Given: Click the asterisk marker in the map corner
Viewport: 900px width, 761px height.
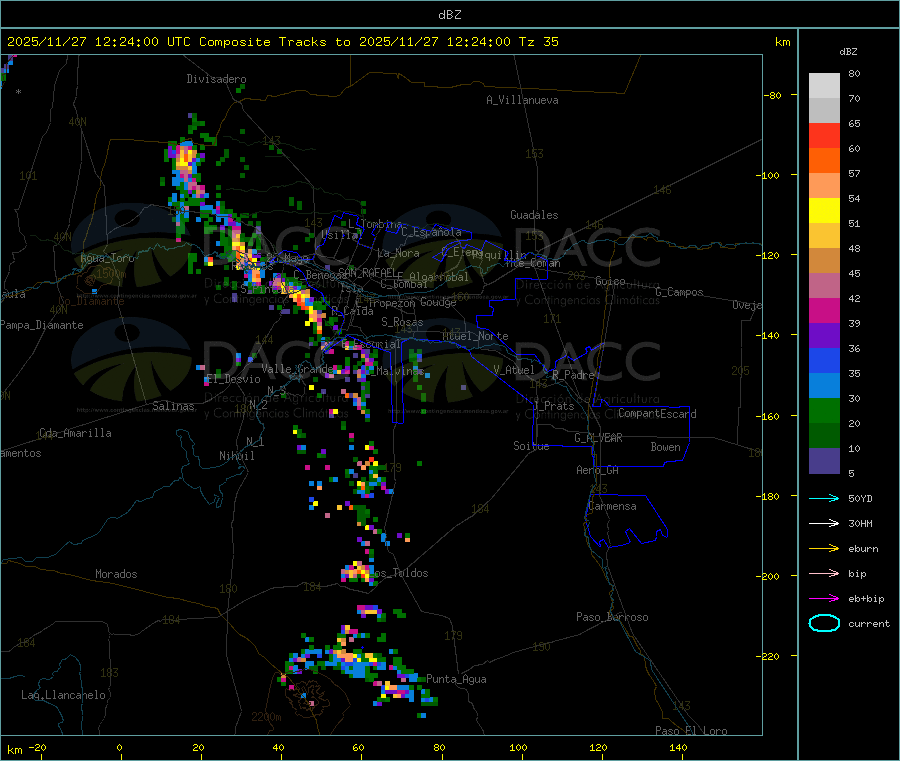Looking at the screenshot, I should coord(19,92).
